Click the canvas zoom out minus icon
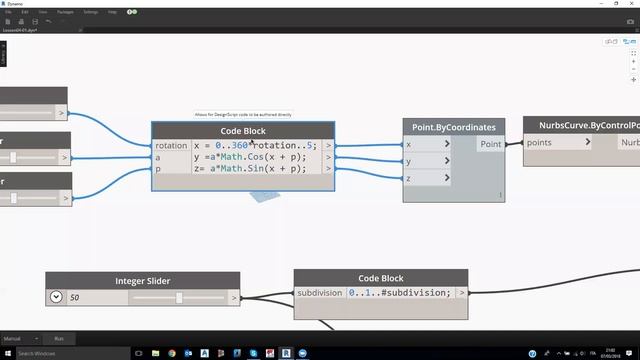The width and height of the screenshot is (640, 360). 633,69
